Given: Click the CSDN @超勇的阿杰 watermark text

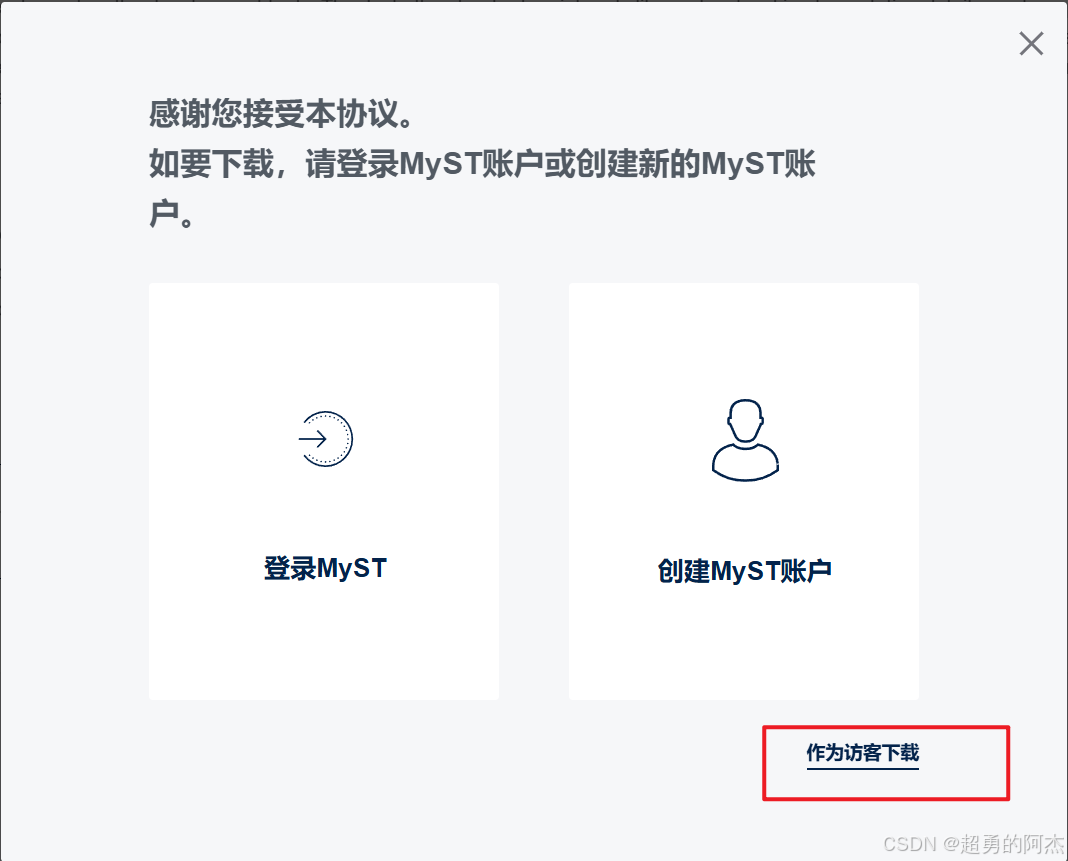Looking at the screenshot, I should [x=974, y=844].
